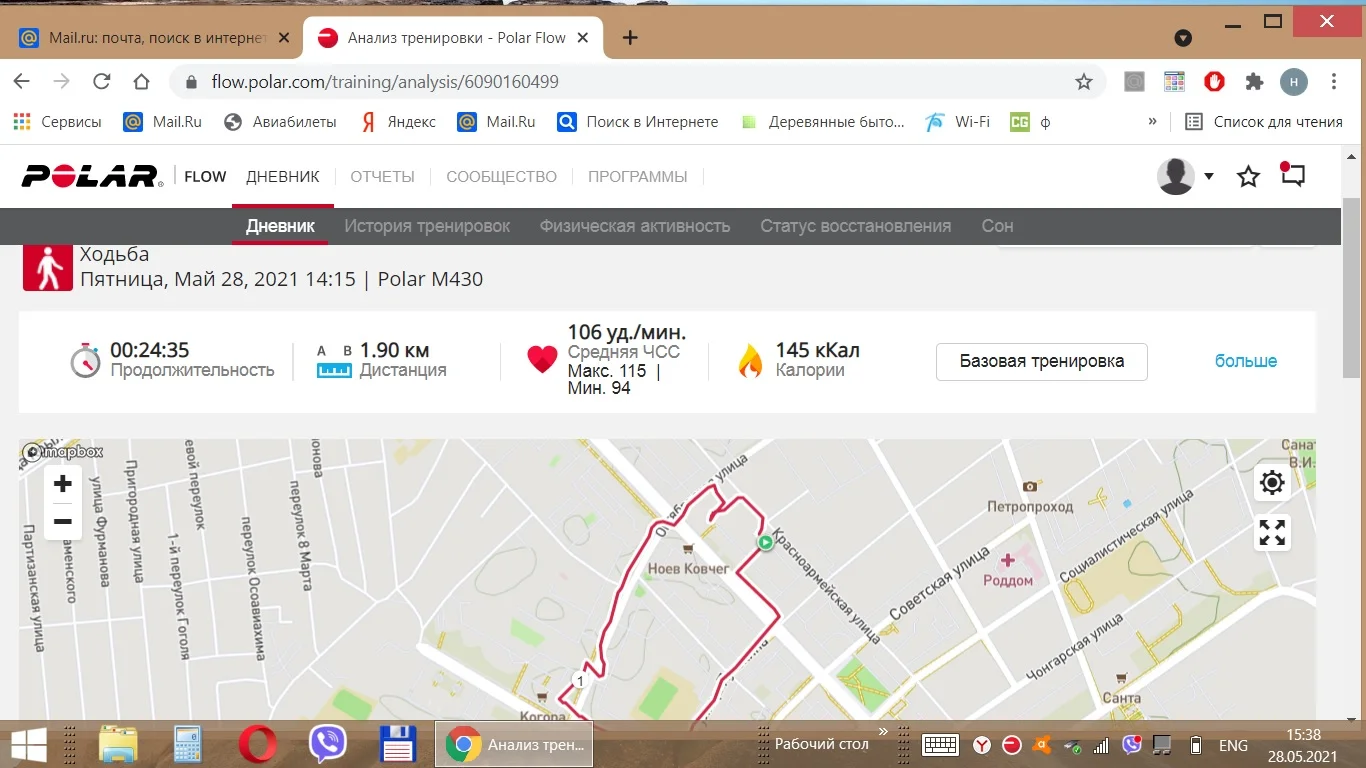Screen dimensions: 1366x768
Task: Open the AdBlock red hand extension
Action: [1214, 82]
